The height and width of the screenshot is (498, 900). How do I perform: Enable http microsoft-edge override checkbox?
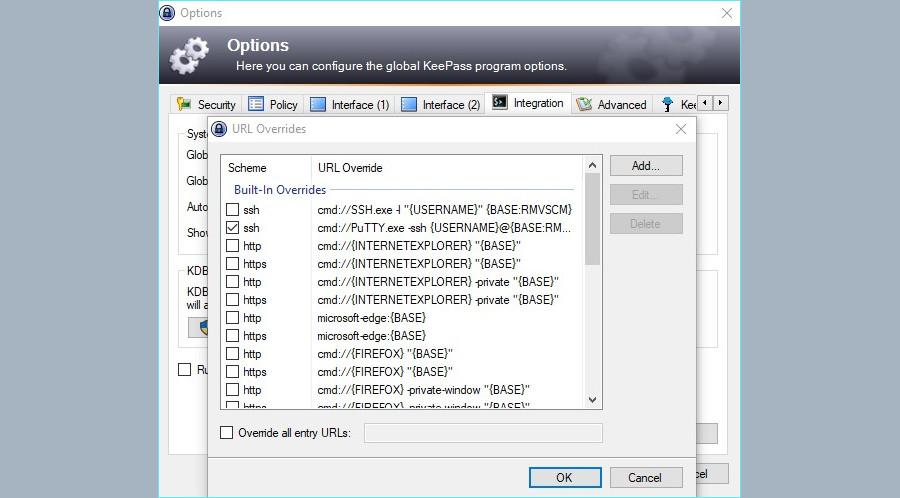tap(232, 318)
